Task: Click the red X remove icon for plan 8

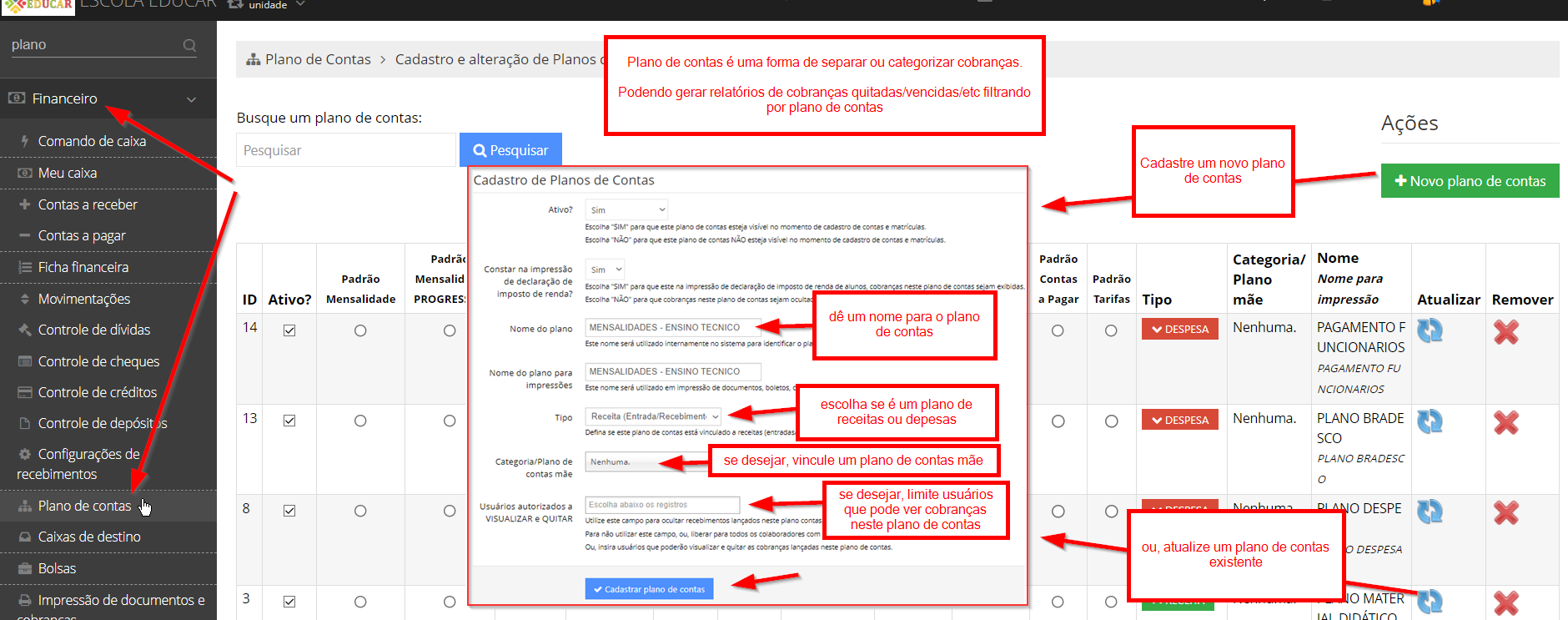Action: [1505, 512]
